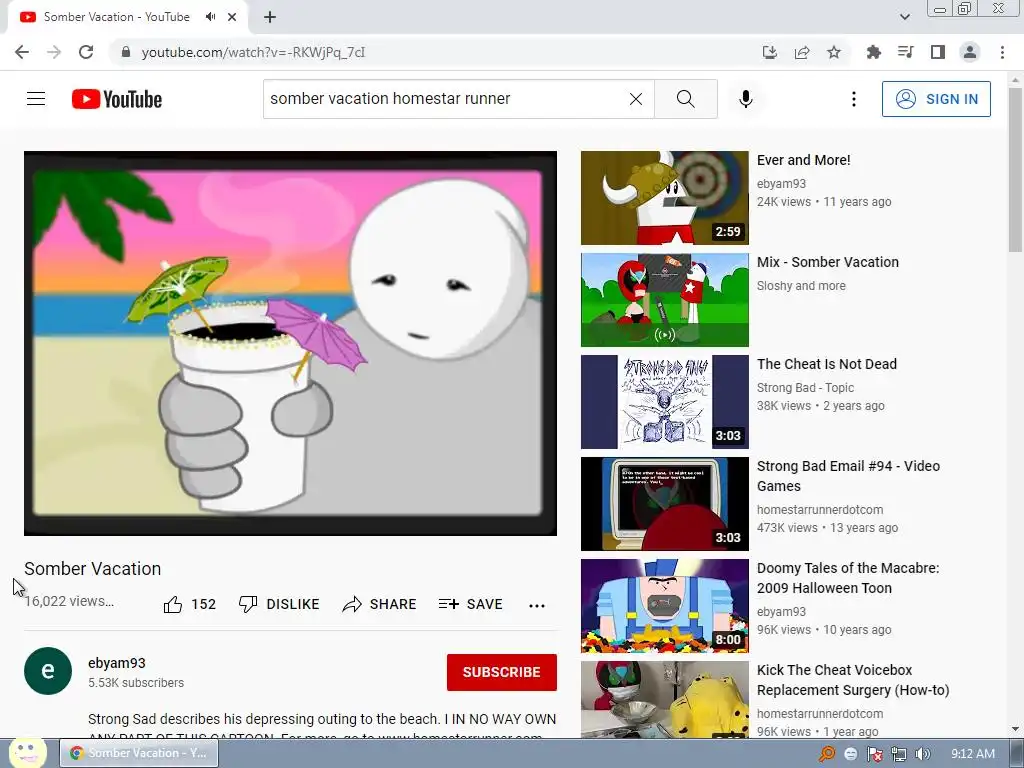The width and height of the screenshot is (1024, 768).
Task: Go to the YouTube home logo
Action: (117, 99)
